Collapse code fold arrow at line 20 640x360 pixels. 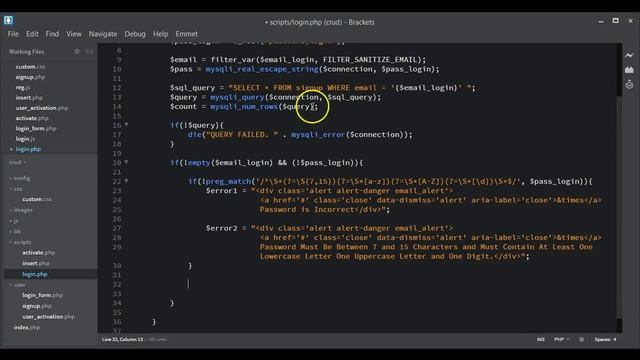(126, 162)
